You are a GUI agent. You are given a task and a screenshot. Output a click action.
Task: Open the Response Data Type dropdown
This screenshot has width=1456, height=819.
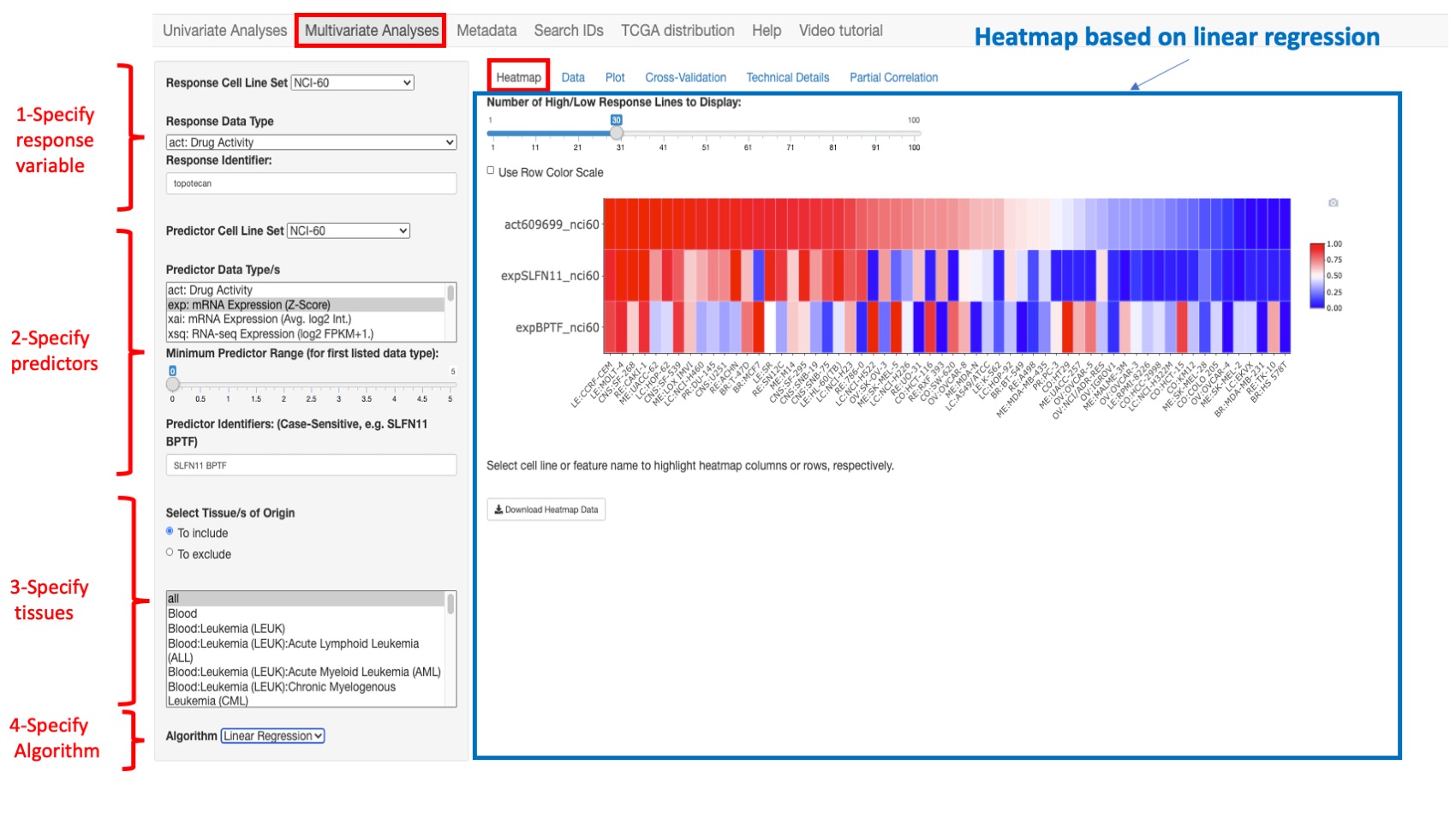coord(311,142)
